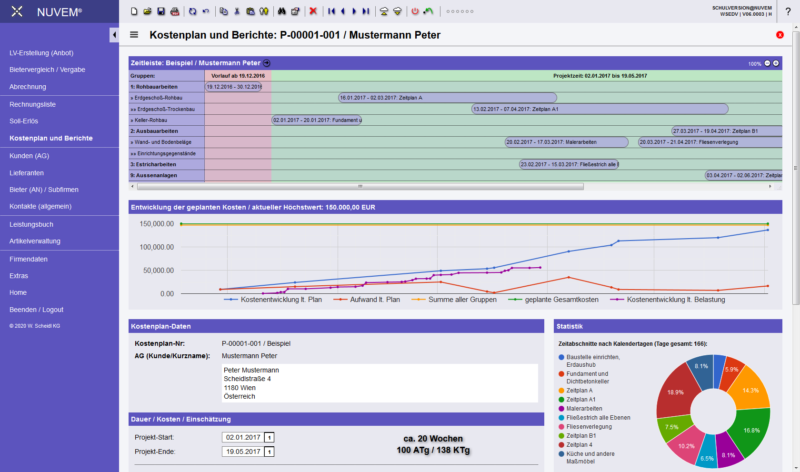Toggle Aufwand lt. Plan legend entry
800x472 pixels.
tap(367, 300)
